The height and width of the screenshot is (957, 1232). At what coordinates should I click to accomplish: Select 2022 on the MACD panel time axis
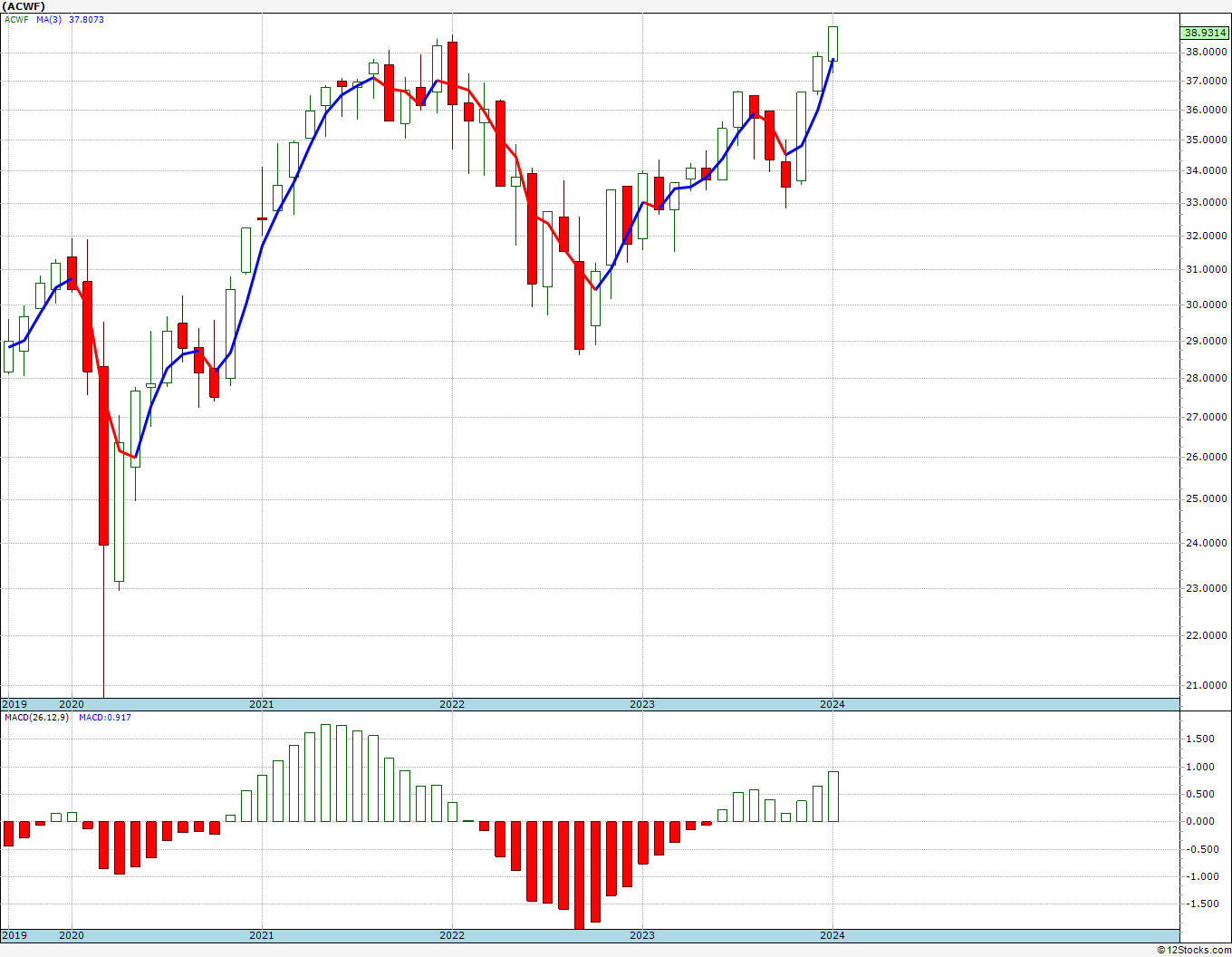[452, 935]
